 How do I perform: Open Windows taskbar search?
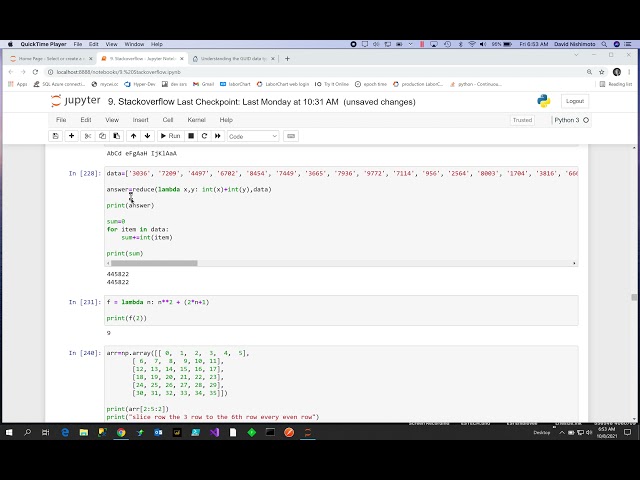pos(27,432)
